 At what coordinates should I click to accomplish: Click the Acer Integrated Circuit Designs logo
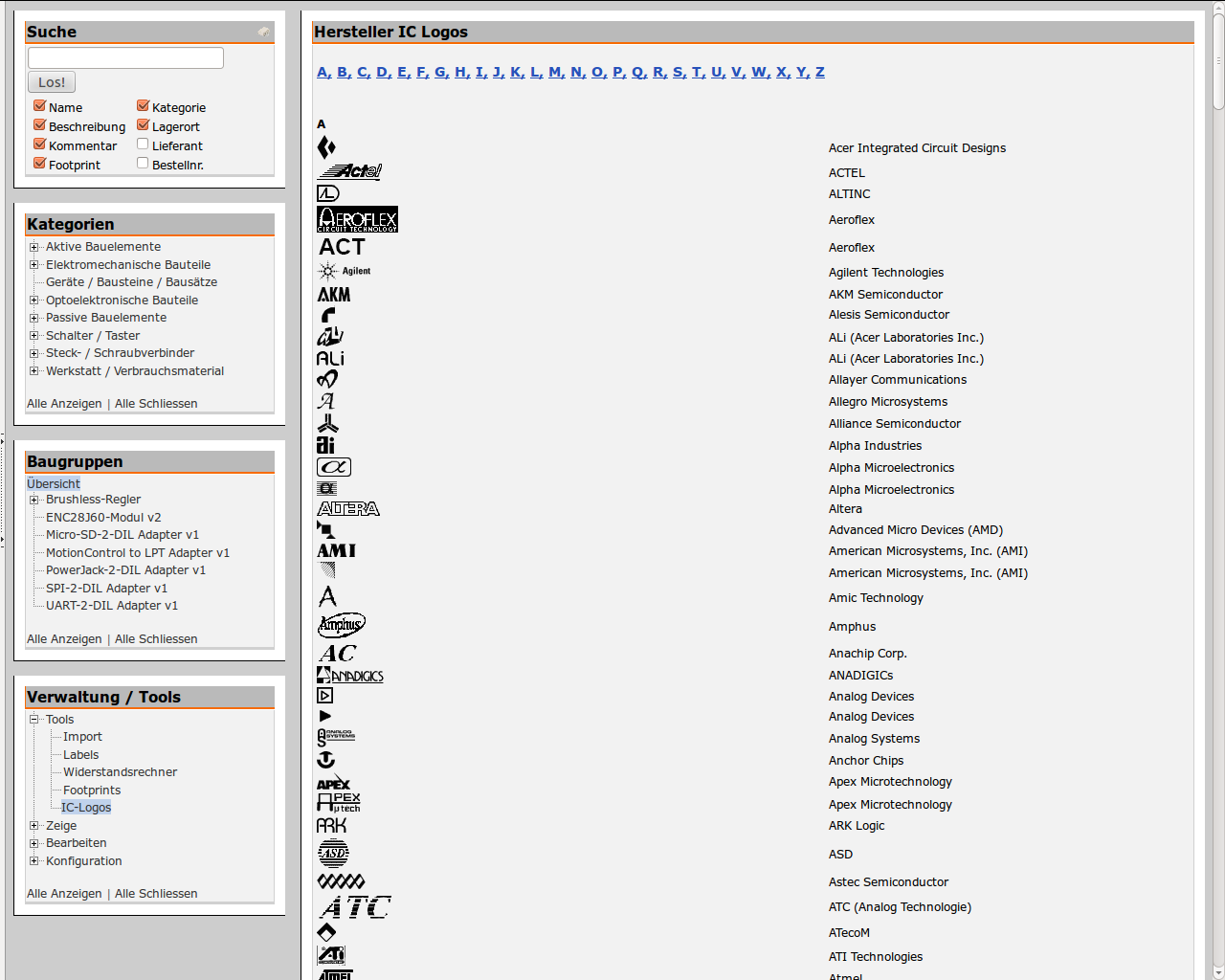pos(326,147)
